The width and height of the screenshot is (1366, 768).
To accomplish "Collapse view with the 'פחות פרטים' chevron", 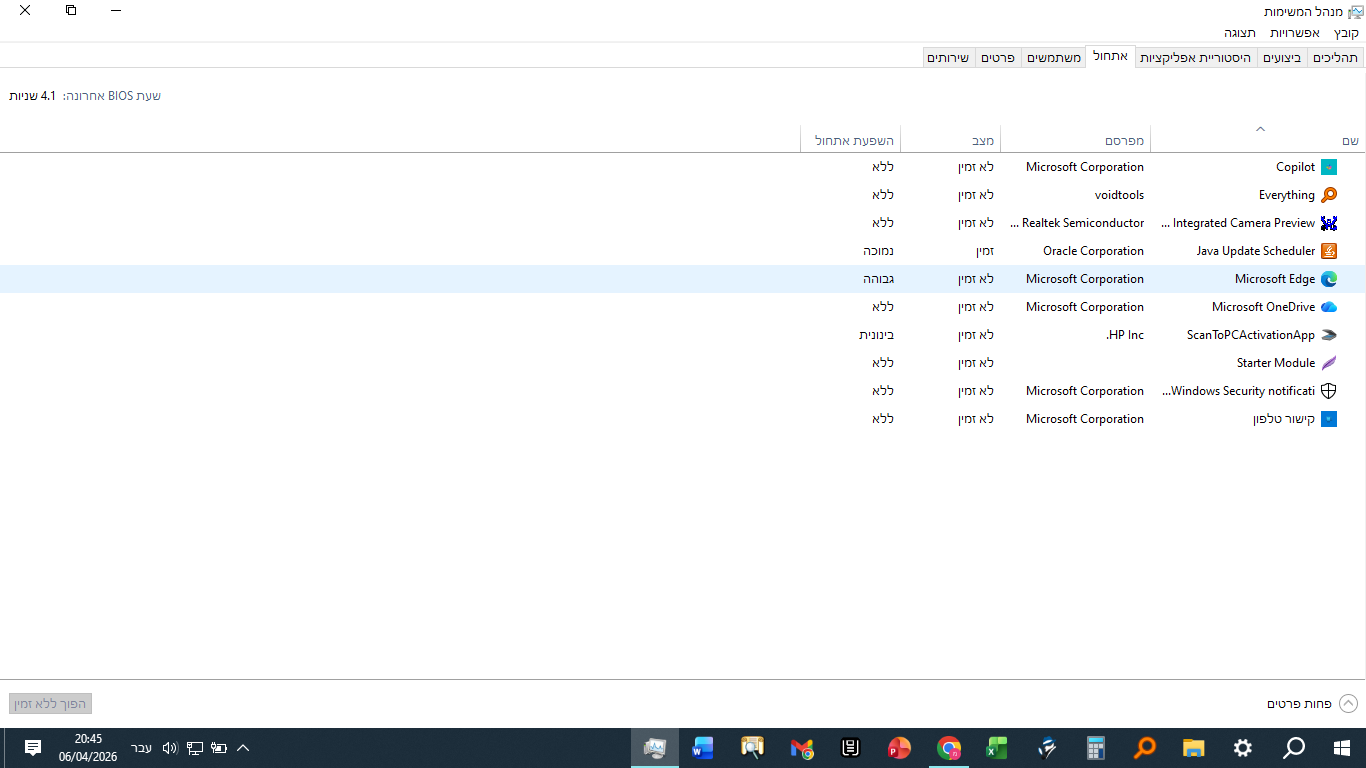I will tap(1348, 704).
